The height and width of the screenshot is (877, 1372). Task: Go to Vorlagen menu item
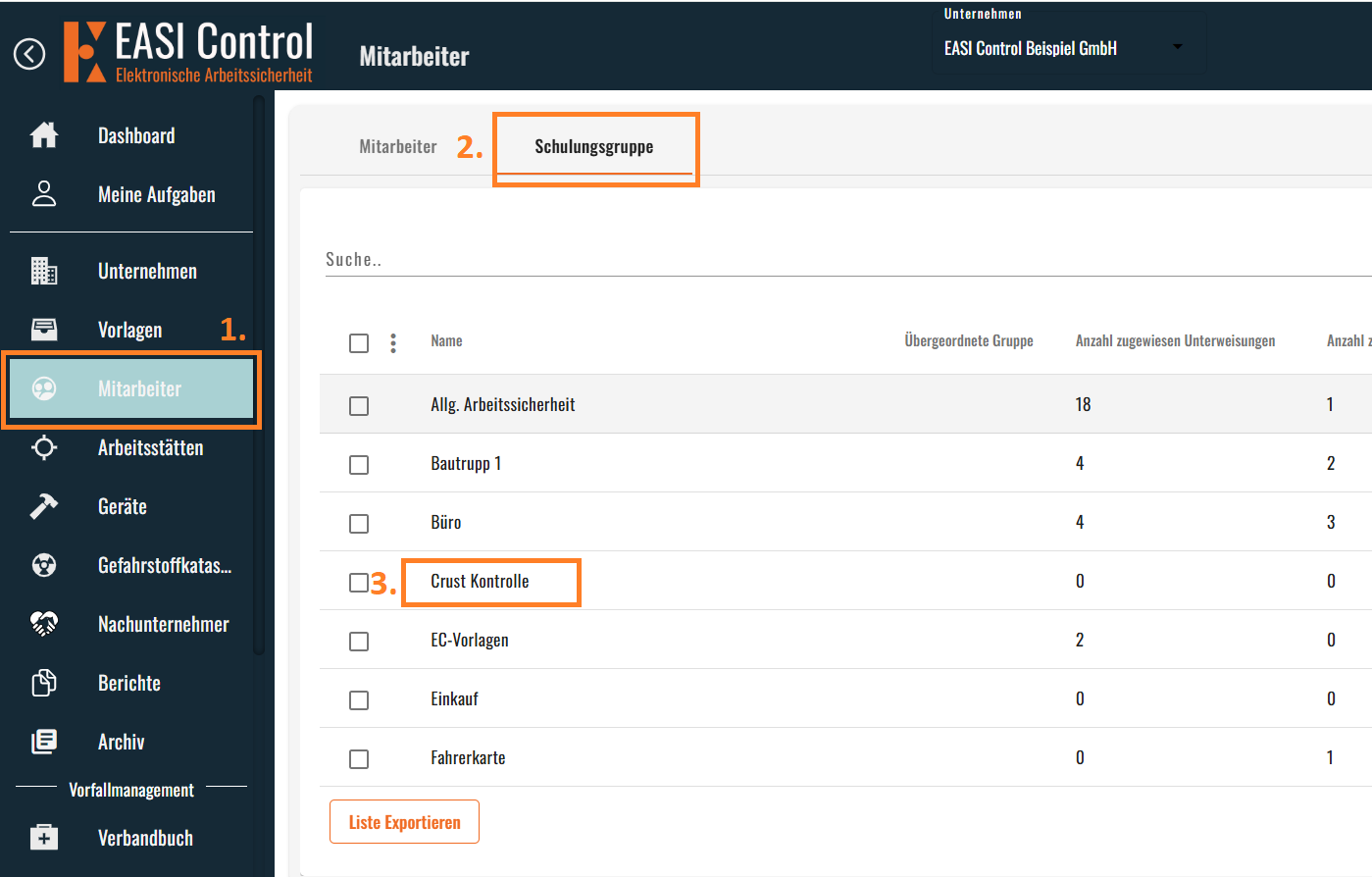(x=131, y=330)
